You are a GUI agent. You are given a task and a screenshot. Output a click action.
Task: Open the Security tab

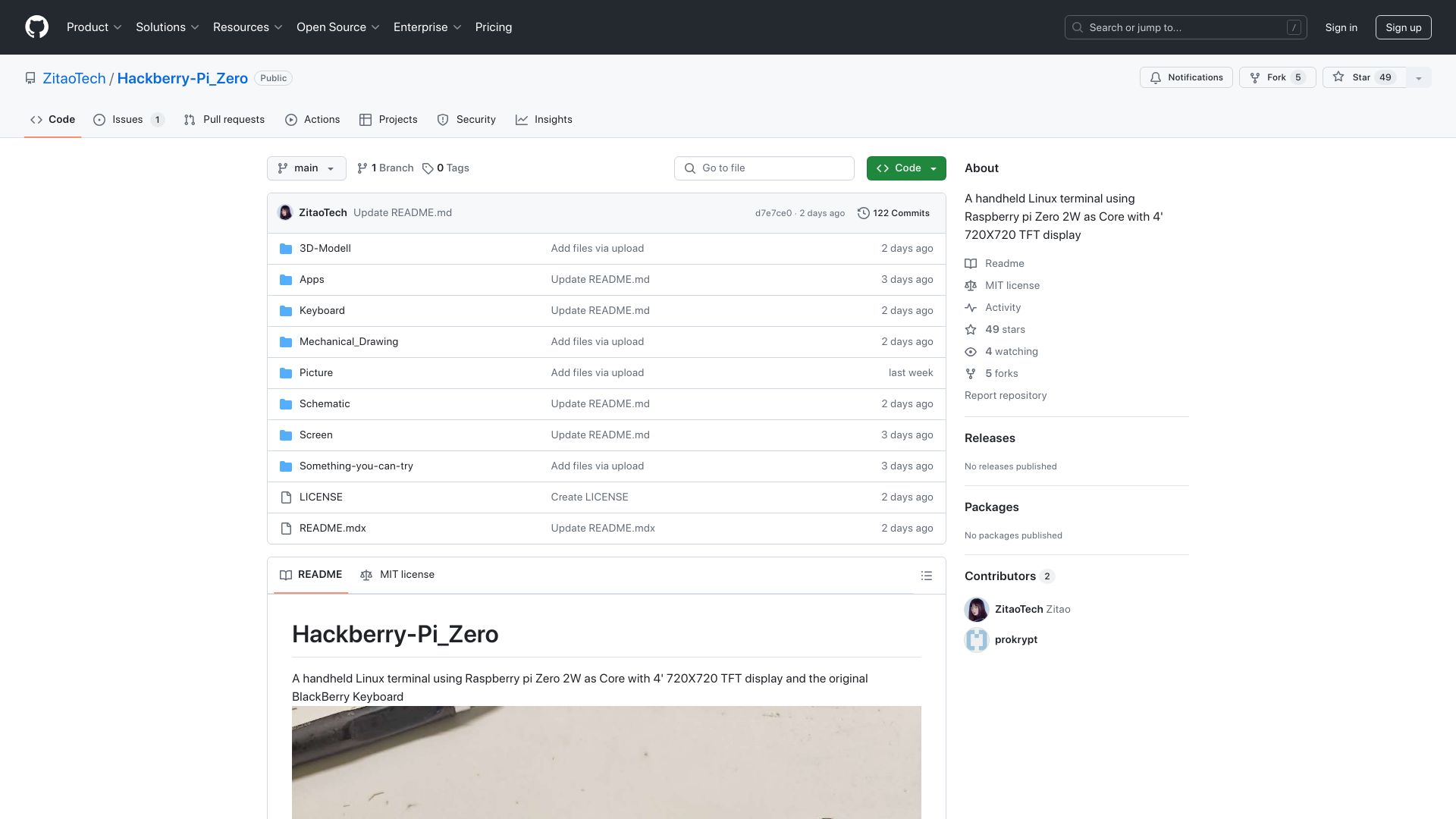coord(466,120)
